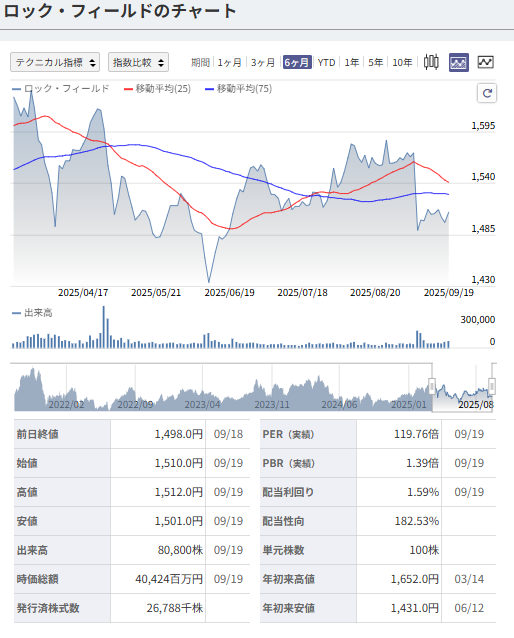Click the 時価総額 value 40,424百万円
Screen dimensions: 514x638
[169, 579]
